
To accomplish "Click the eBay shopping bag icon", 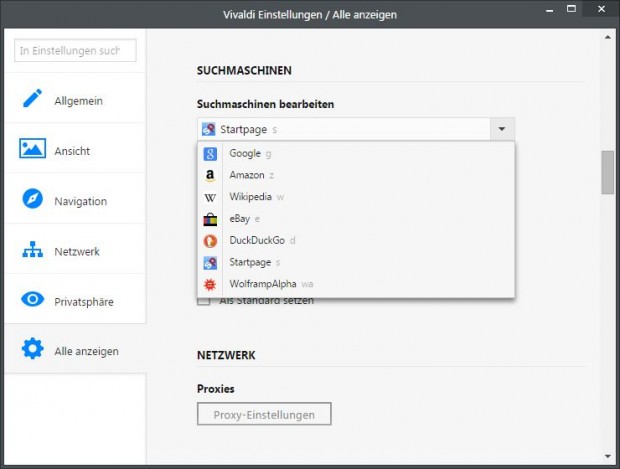I will point(210,219).
